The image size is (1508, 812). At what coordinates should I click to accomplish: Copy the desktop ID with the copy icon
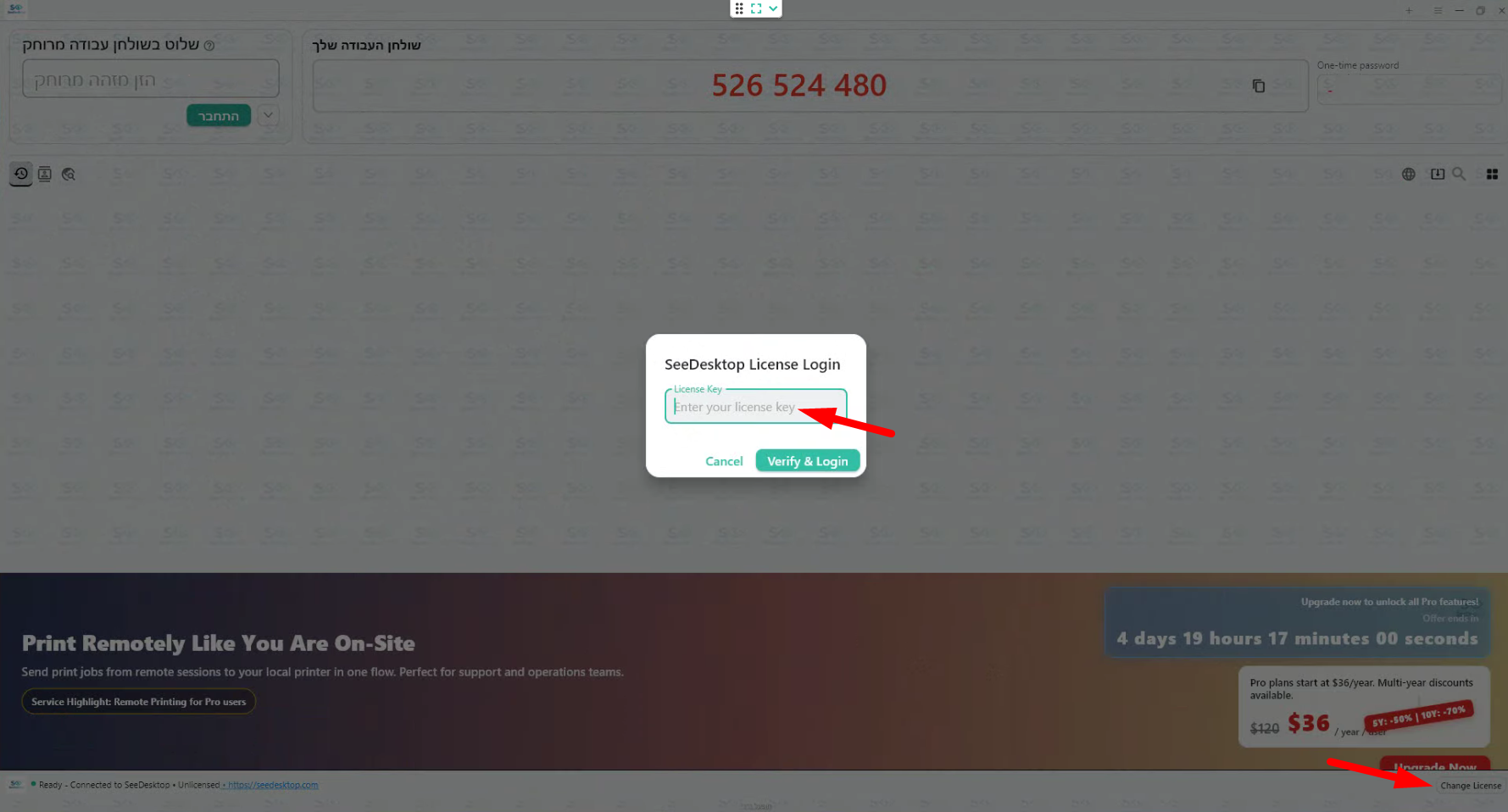pos(1259,86)
